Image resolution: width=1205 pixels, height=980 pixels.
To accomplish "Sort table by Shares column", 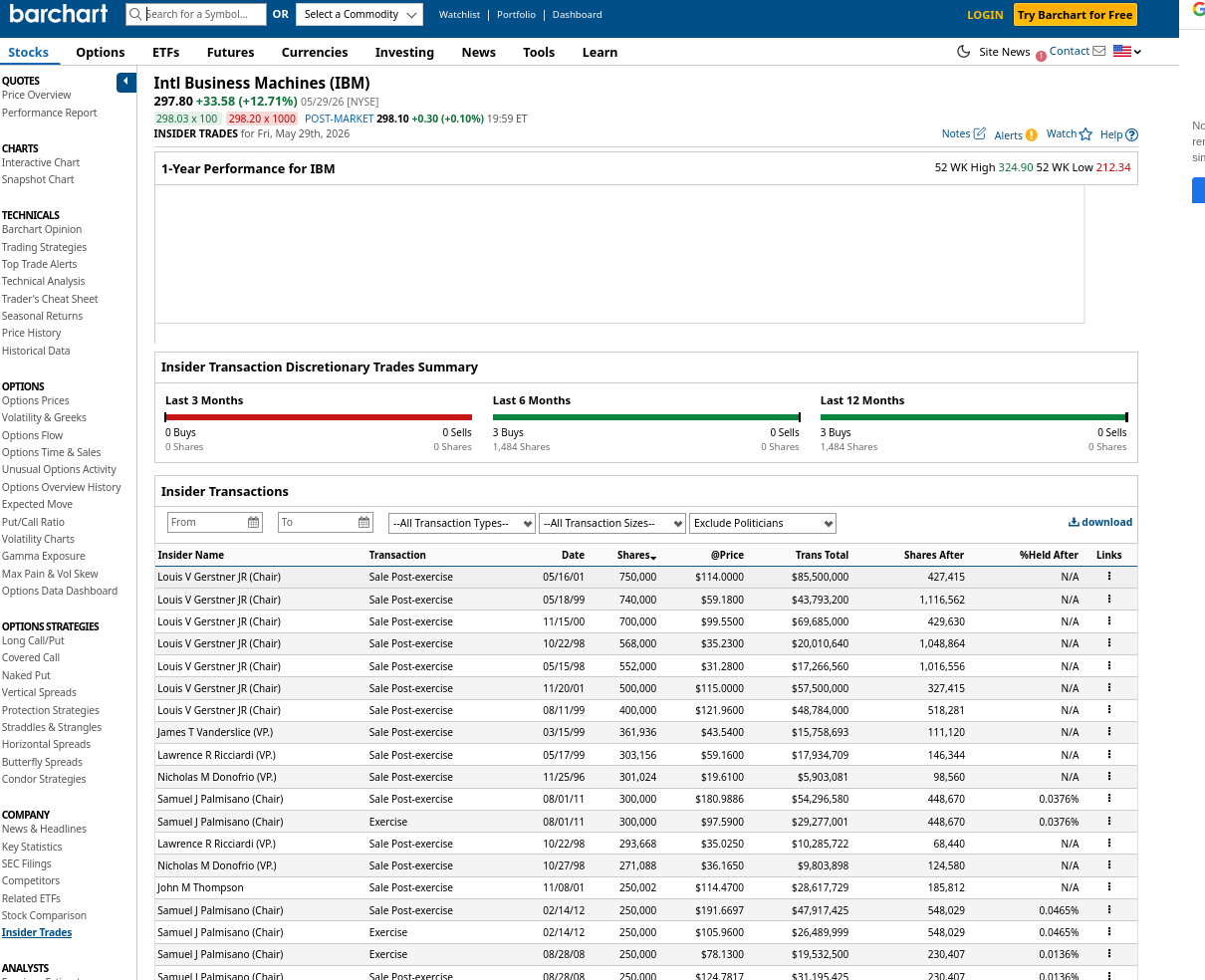I will (636, 555).
